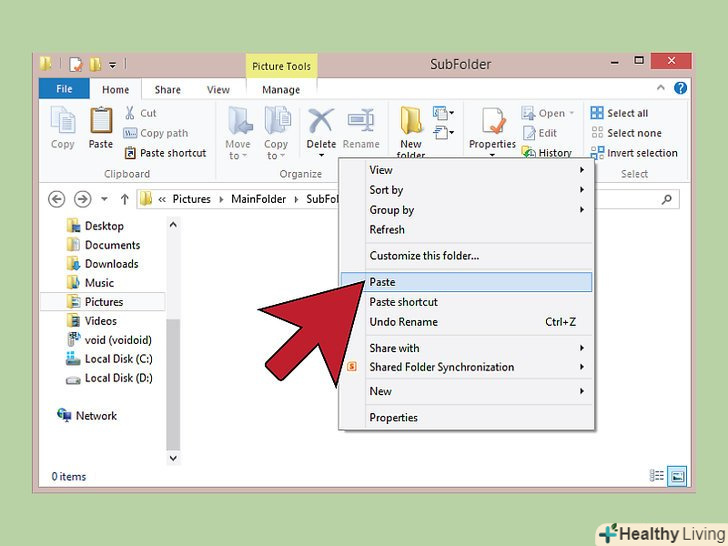Viewport: 728px width, 546px height.
Task: Open Local Disk (C:) in navigation pane
Action: [x=109, y=359]
